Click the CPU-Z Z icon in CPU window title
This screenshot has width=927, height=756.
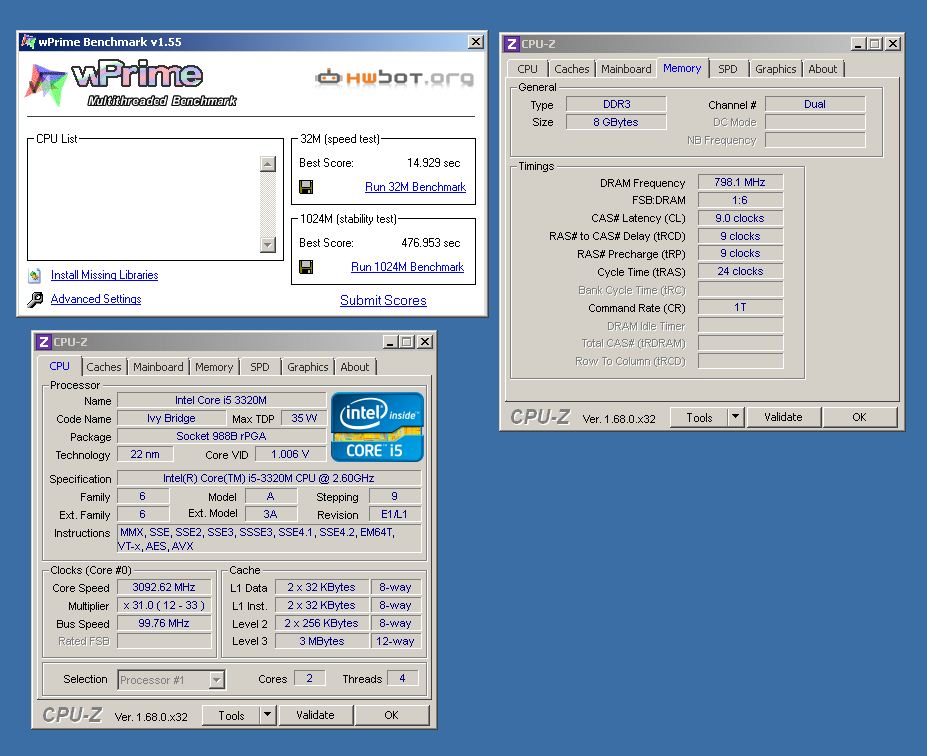(44, 342)
